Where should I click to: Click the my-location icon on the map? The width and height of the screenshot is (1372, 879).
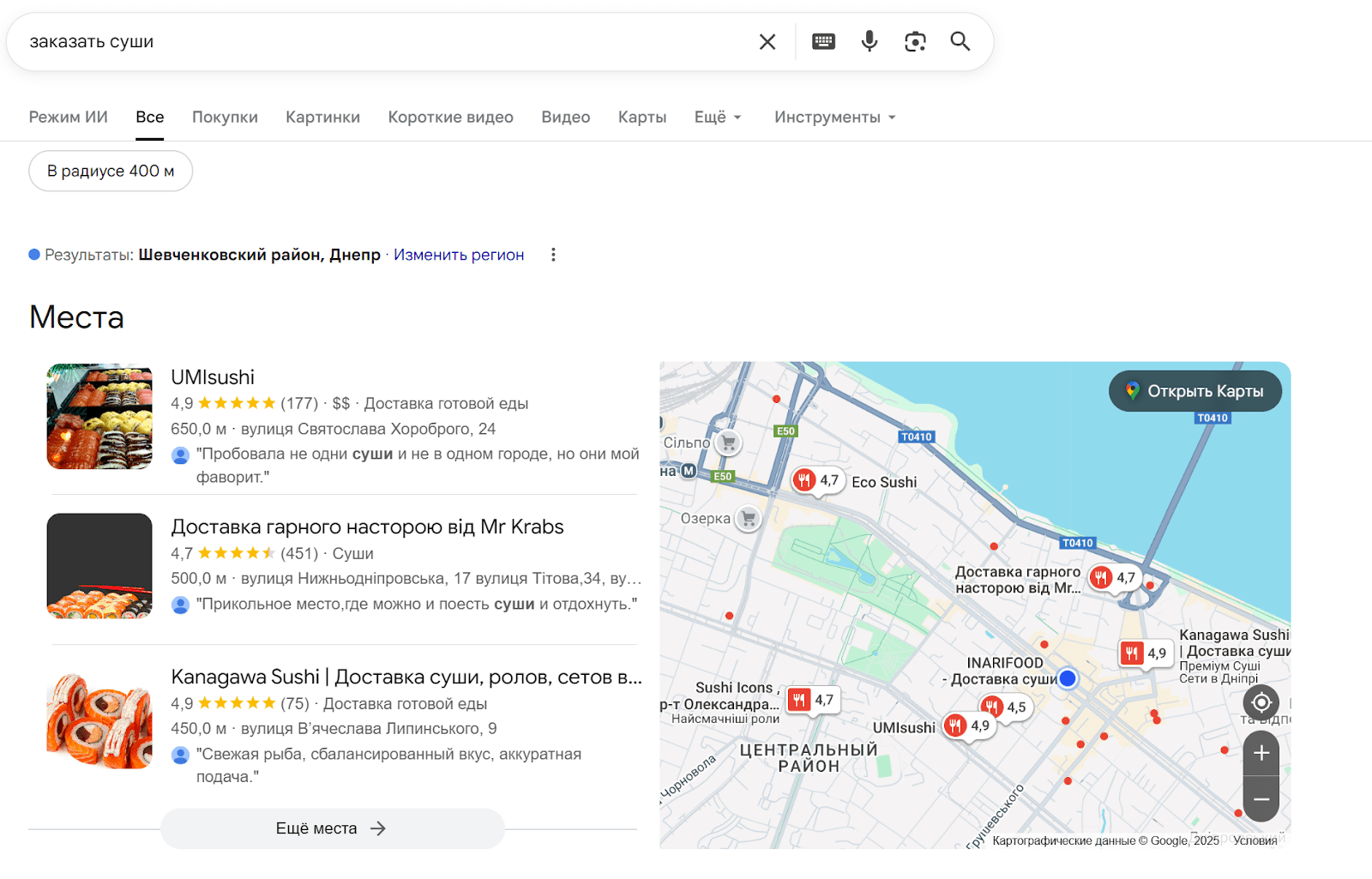(1261, 702)
